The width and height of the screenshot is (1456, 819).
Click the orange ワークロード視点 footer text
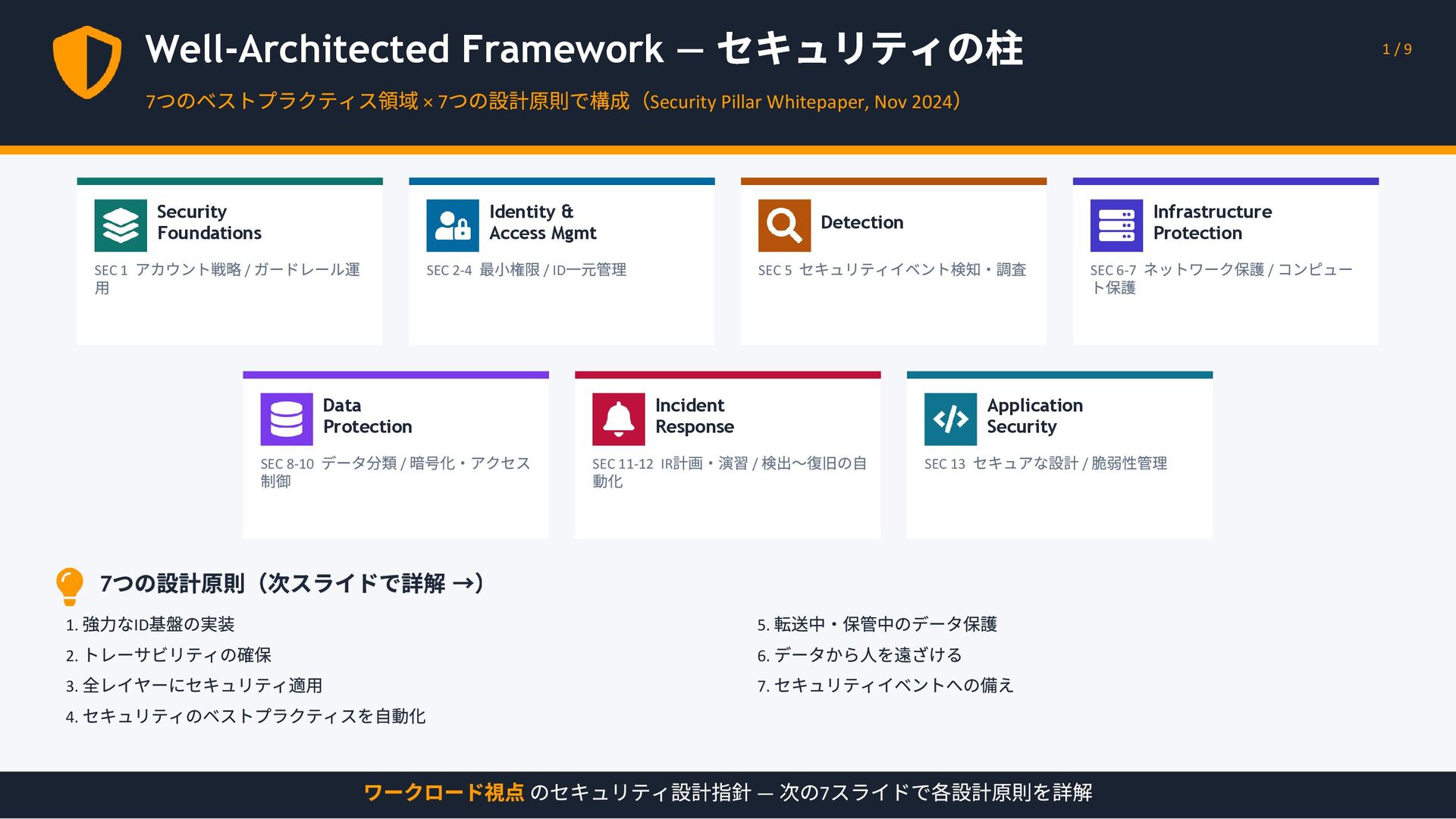pyautogui.click(x=444, y=792)
